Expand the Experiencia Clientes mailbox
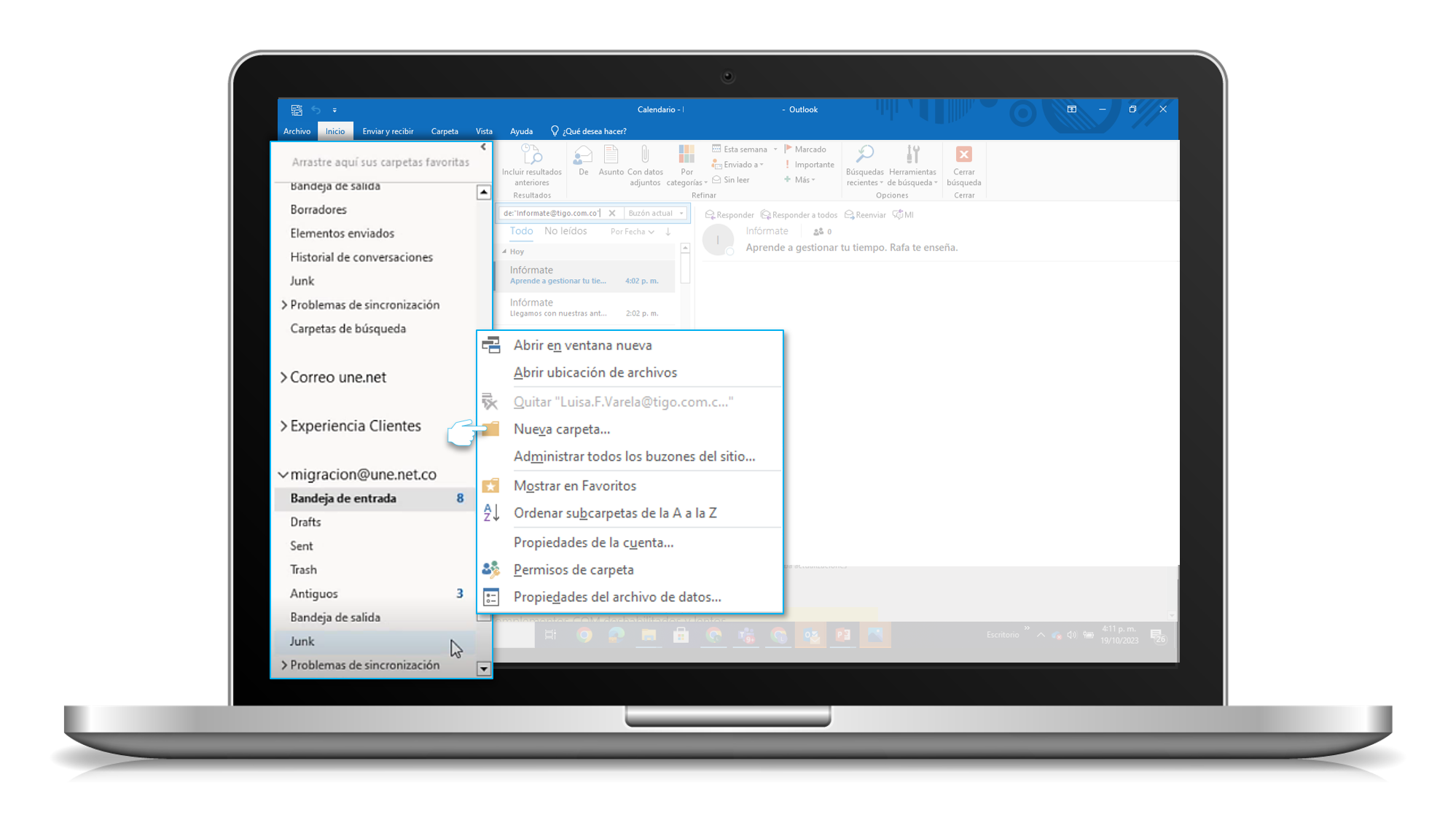Screen dimensions: 1456x820 (x=283, y=426)
